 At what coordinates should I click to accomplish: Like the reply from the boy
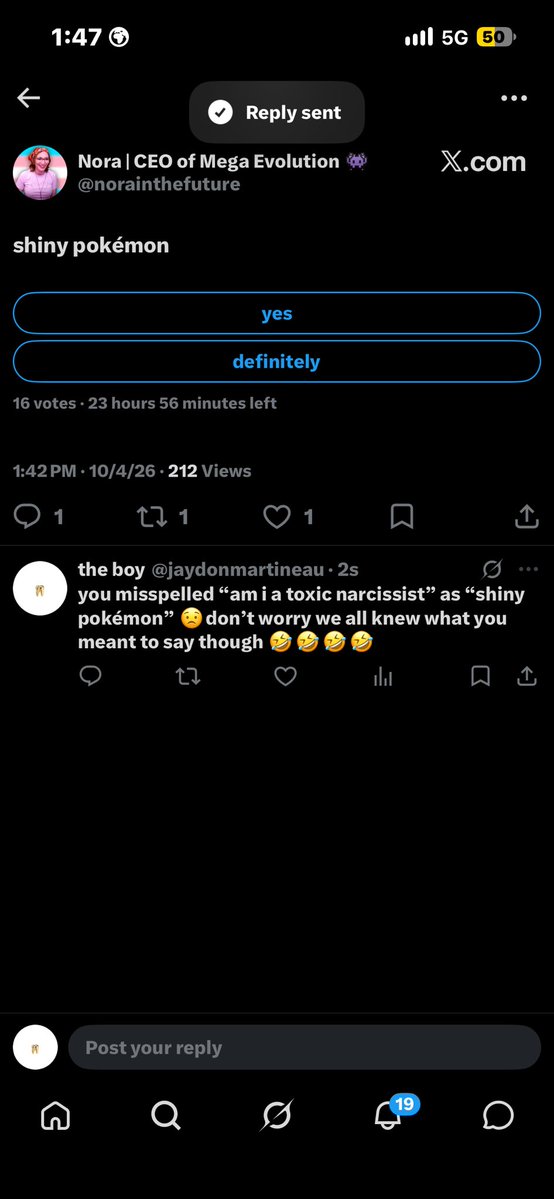click(285, 676)
